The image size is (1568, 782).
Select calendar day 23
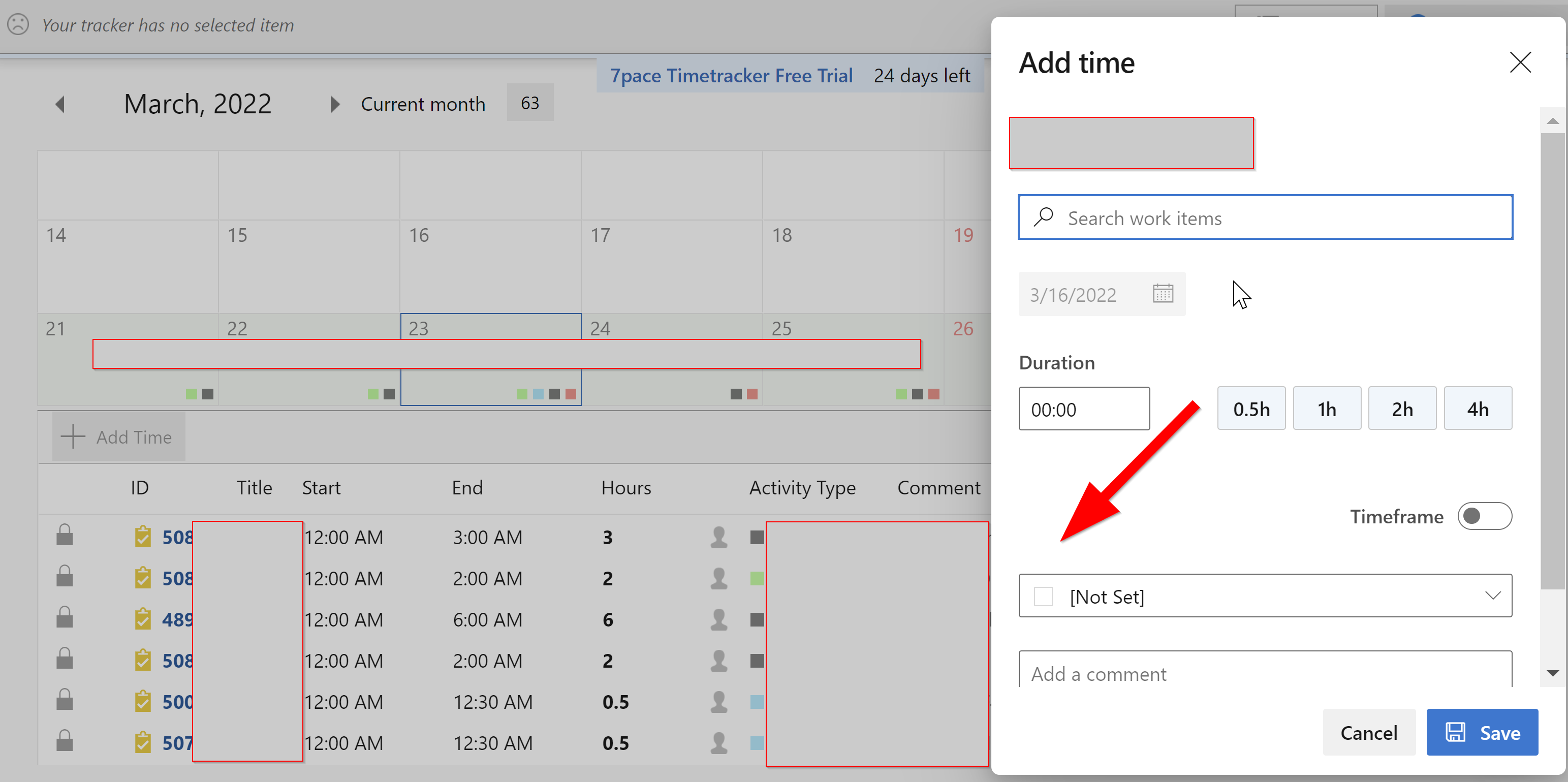(x=491, y=359)
